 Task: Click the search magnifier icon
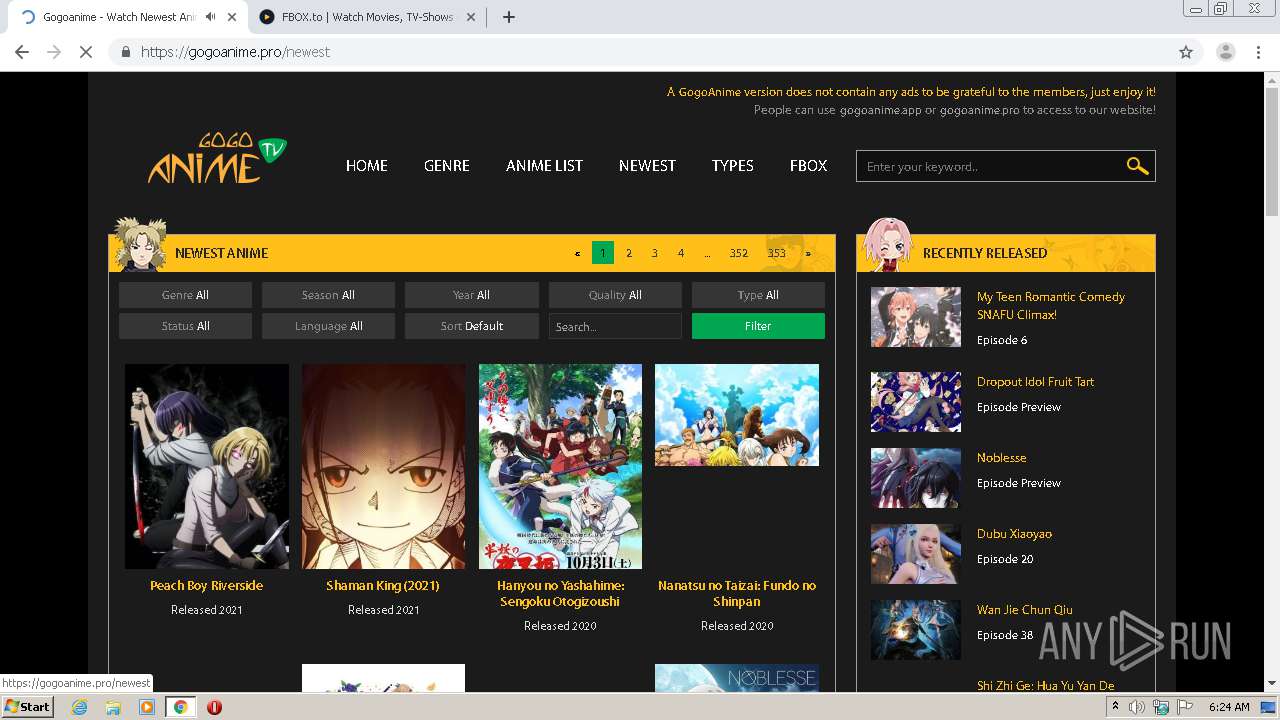click(x=1137, y=166)
